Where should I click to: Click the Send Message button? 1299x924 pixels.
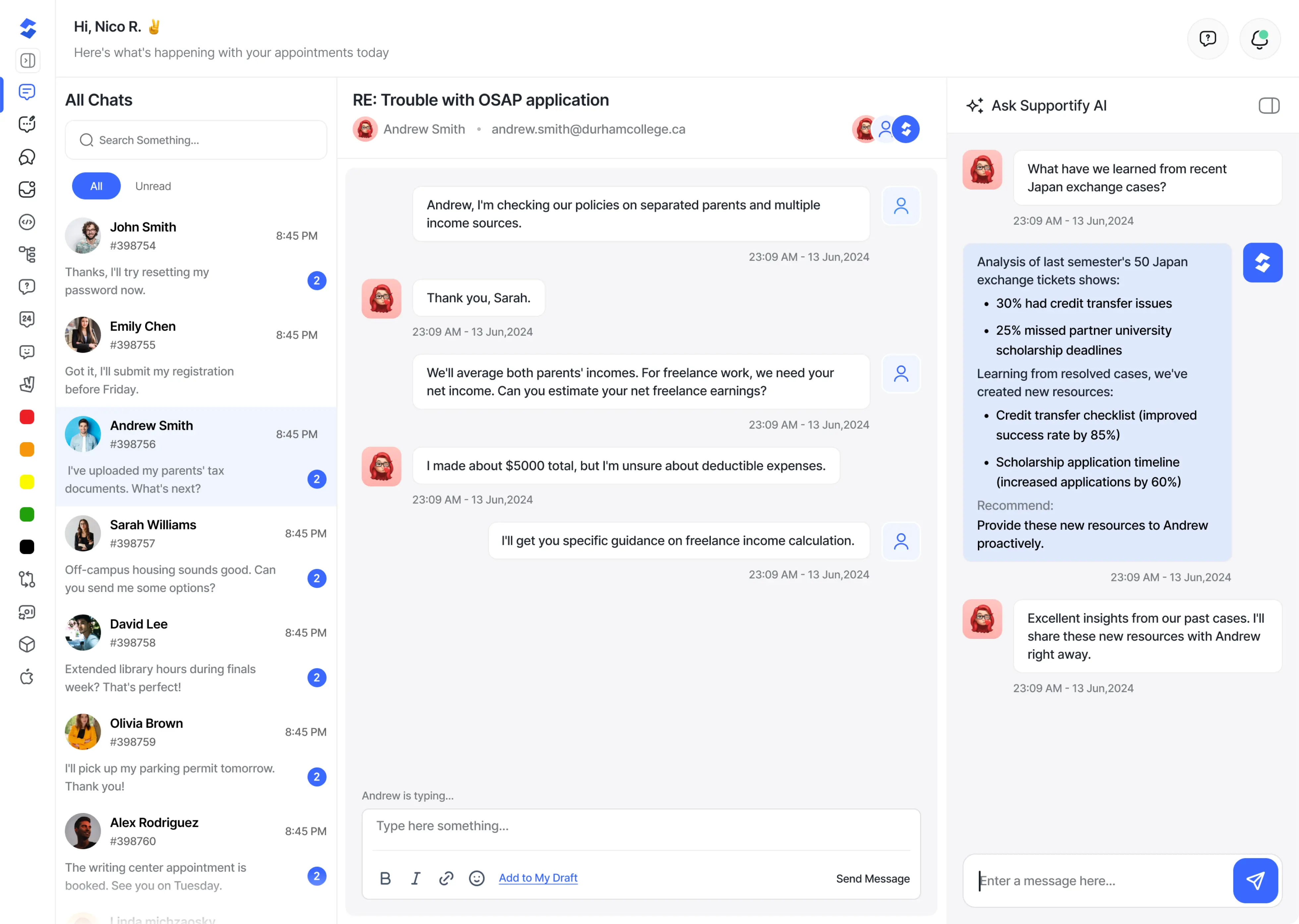pyautogui.click(x=873, y=879)
